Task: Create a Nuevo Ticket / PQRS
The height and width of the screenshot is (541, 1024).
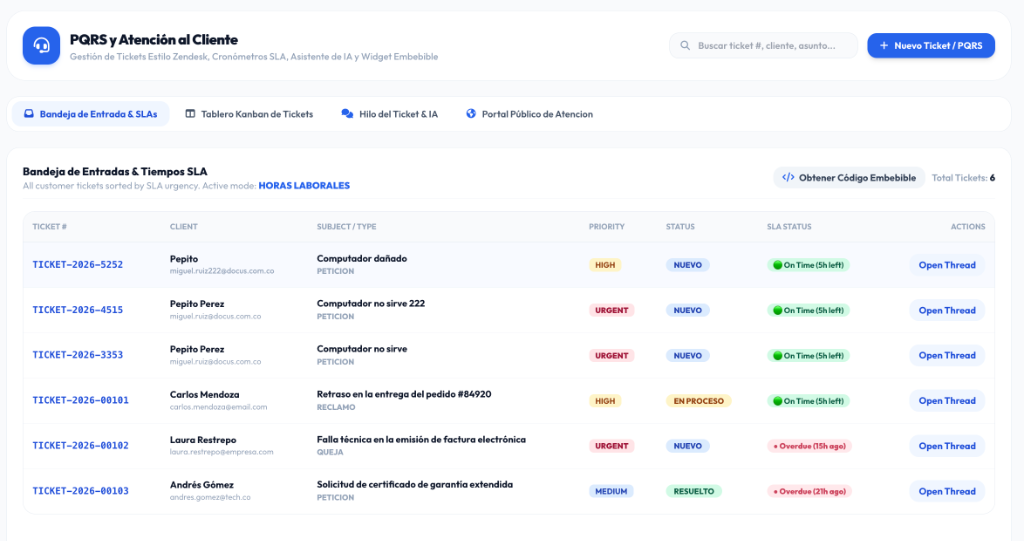Action: pos(931,46)
